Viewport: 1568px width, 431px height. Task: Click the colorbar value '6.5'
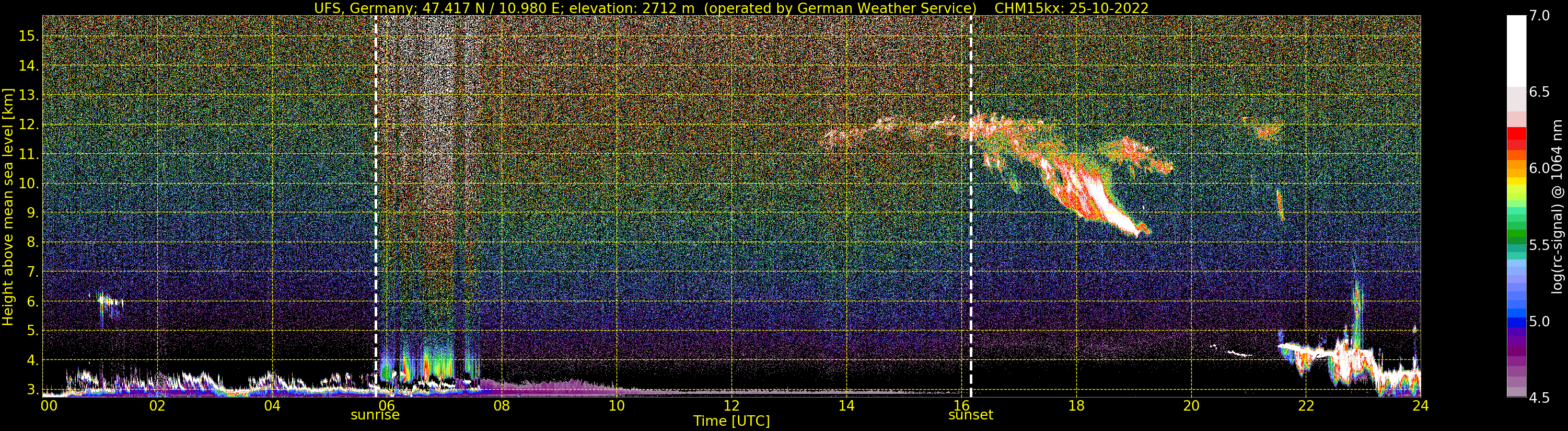tap(1539, 92)
